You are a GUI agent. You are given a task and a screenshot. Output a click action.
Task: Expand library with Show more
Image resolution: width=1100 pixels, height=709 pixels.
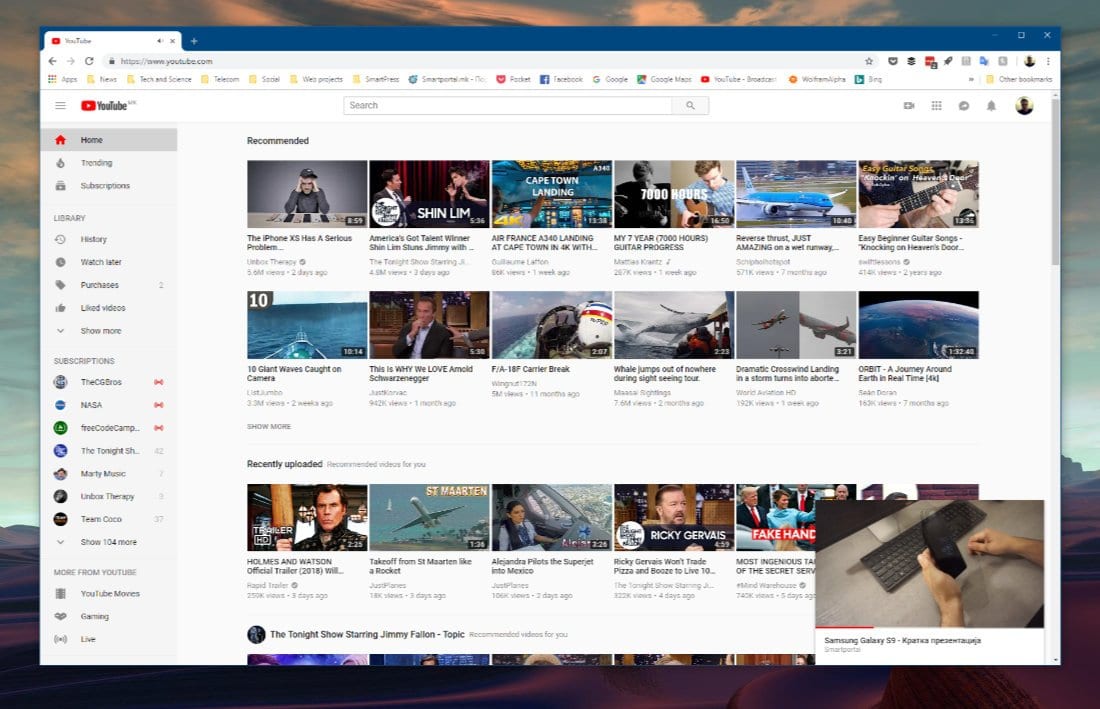[x=109, y=331]
